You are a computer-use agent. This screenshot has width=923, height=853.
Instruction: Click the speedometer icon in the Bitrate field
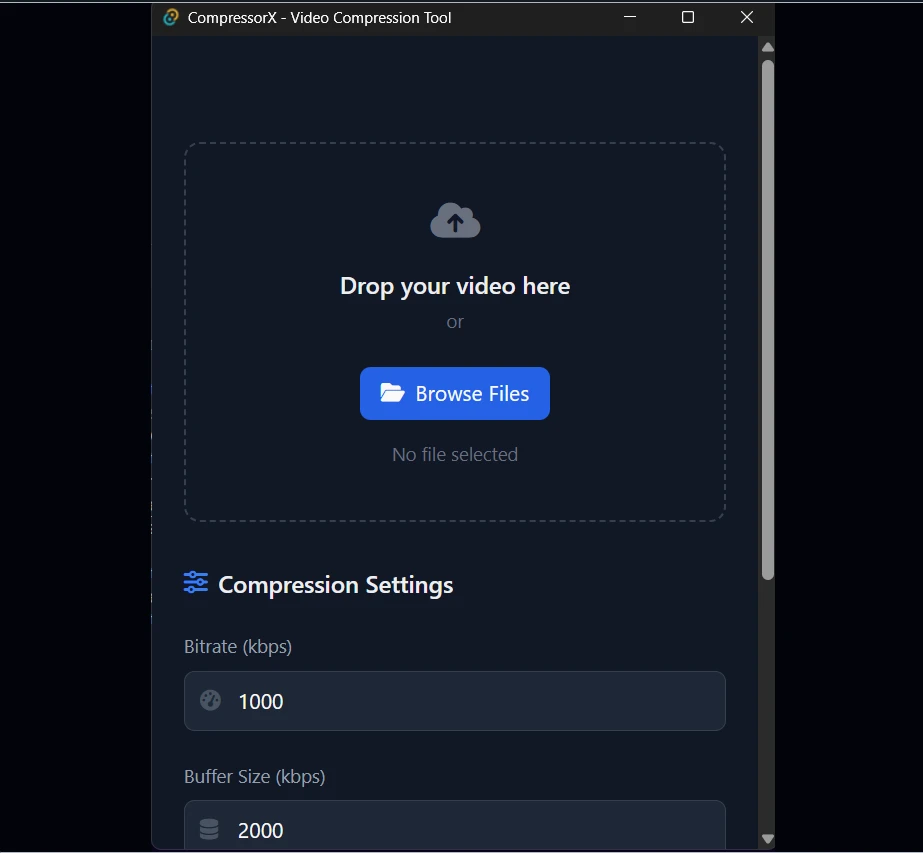[209, 701]
